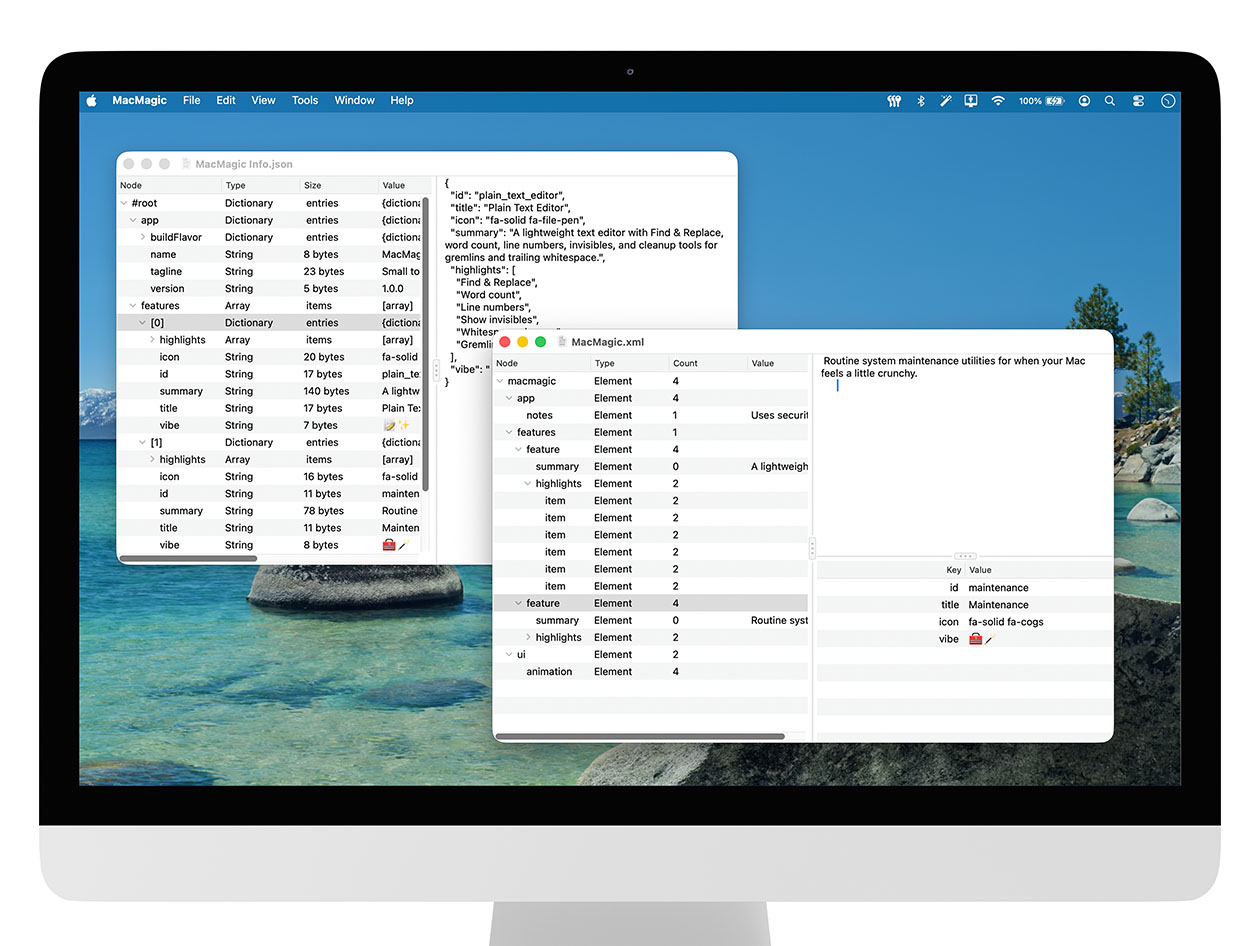Click the Wi-Fi icon in the menu bar
Screen dimensions: 1260x946
998,101
